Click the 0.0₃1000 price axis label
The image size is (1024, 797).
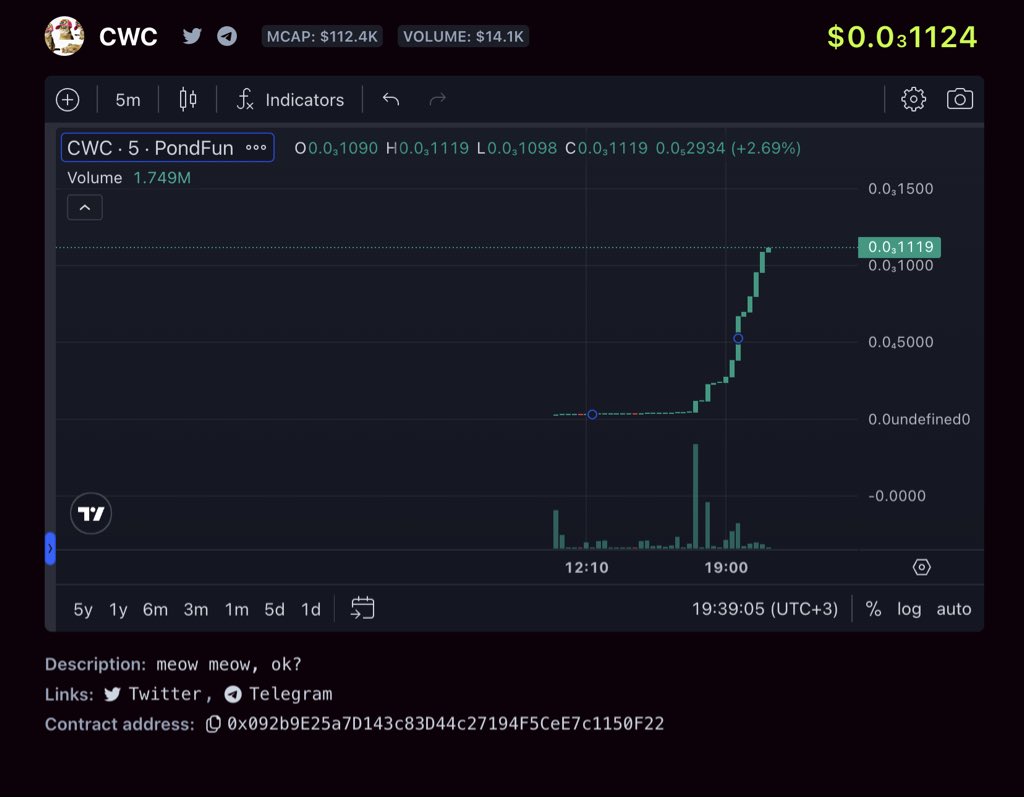pyautogui.click(x=901, y=266)
